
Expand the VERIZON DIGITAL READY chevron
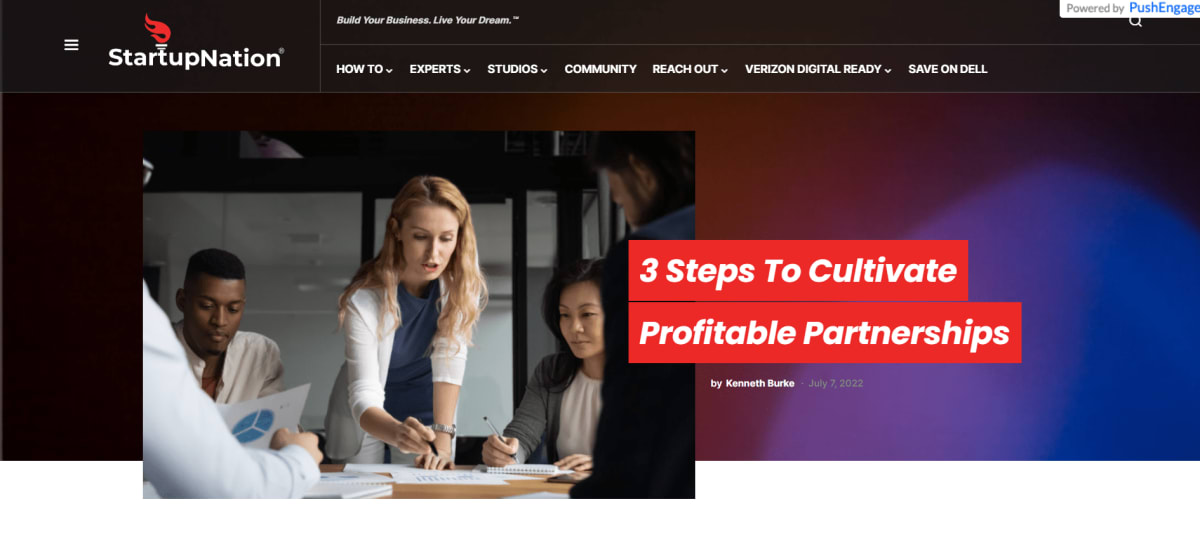click(x=888, y=70)
